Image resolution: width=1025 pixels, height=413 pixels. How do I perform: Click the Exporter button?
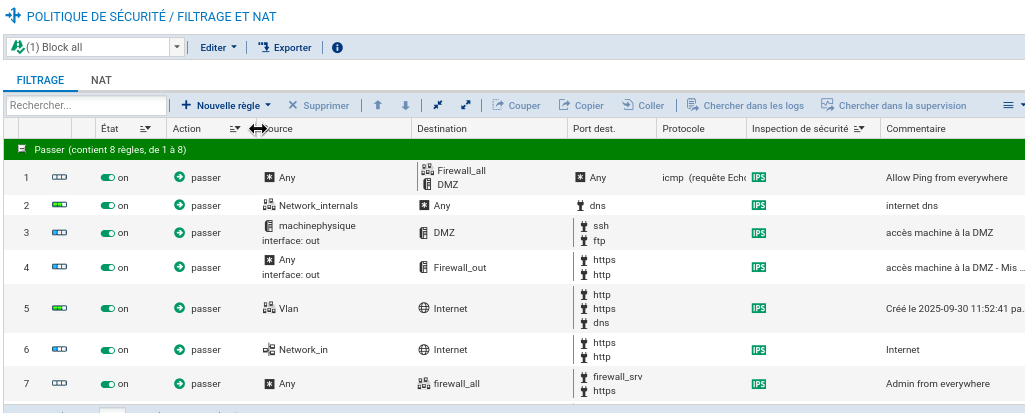click(284, 47)
